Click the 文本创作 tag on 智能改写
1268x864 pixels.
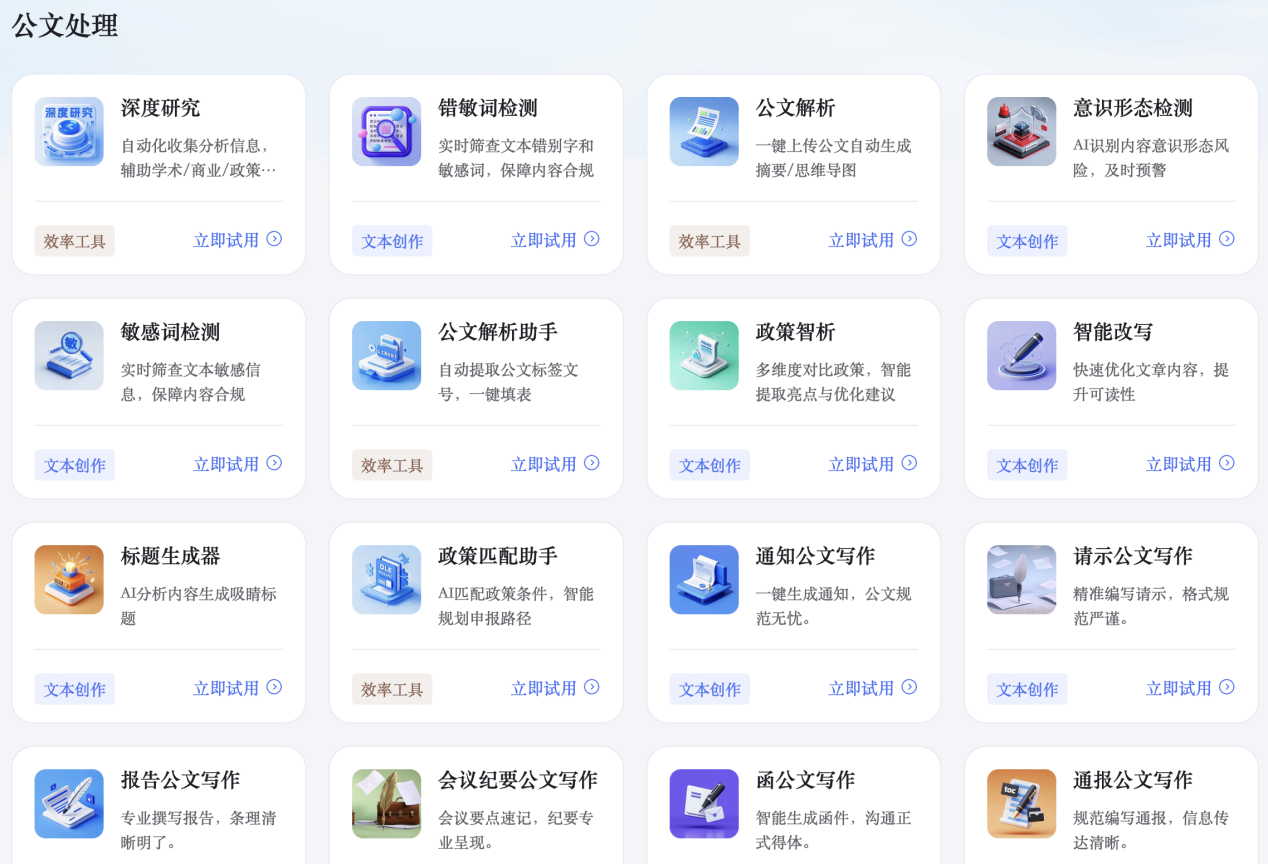click(1027, 465)
